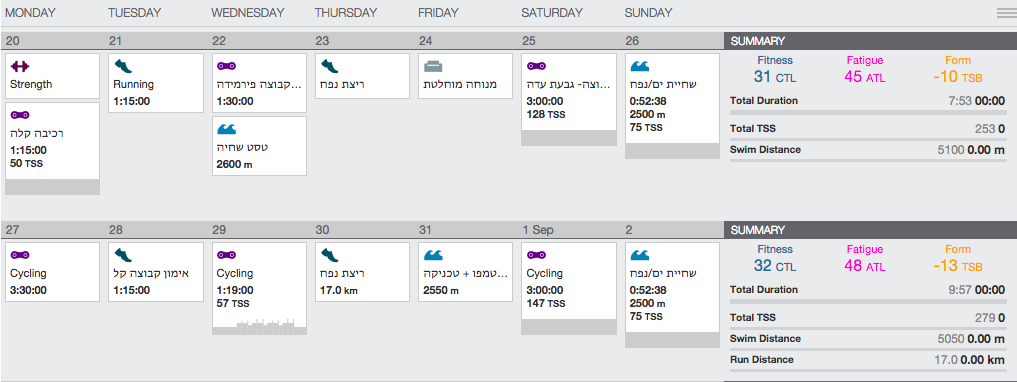Click the running shoe icon on Tuesday 21
The image size is (1017, 382).
123,66
